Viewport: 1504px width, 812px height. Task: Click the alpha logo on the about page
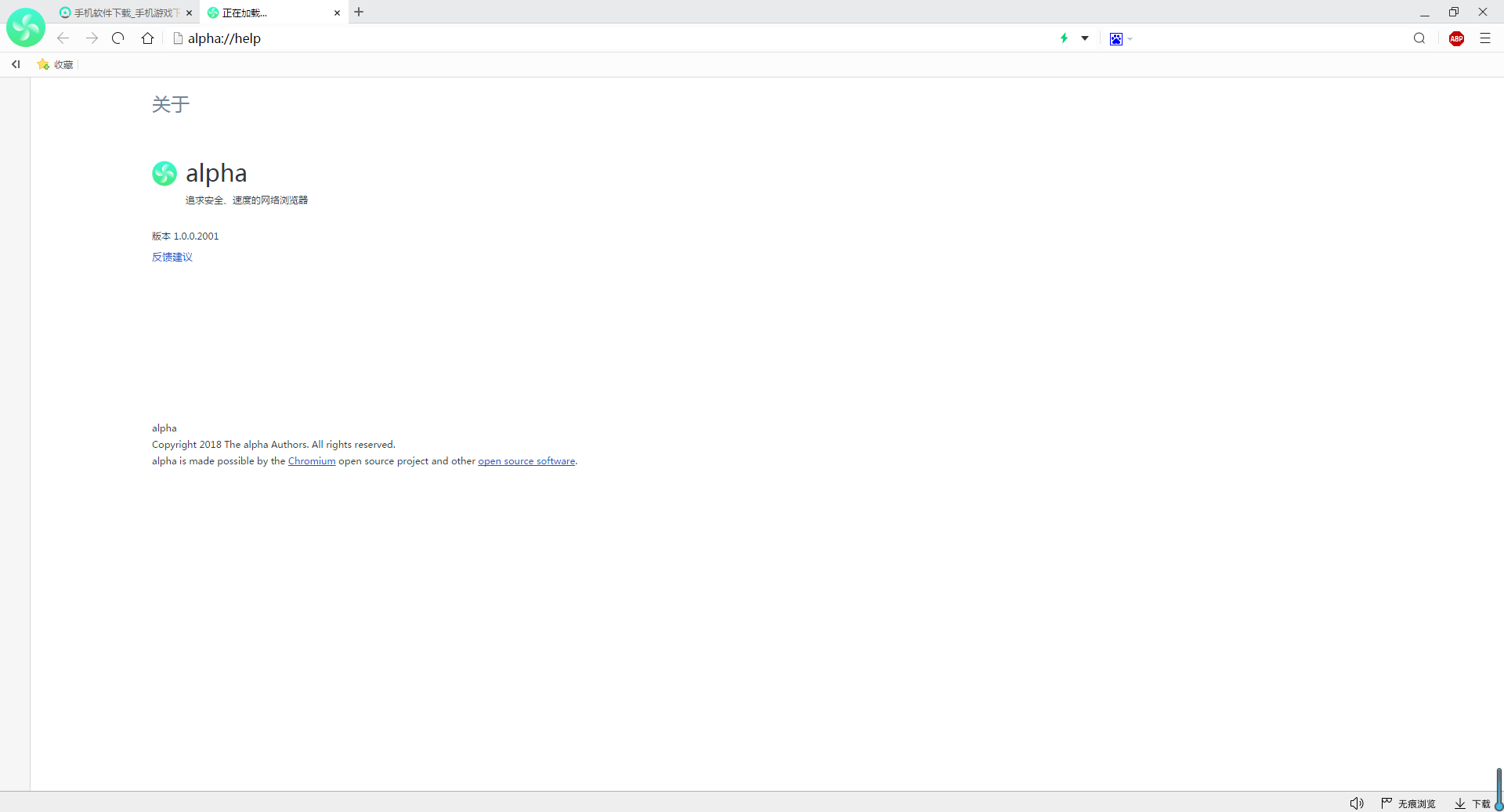164,173
